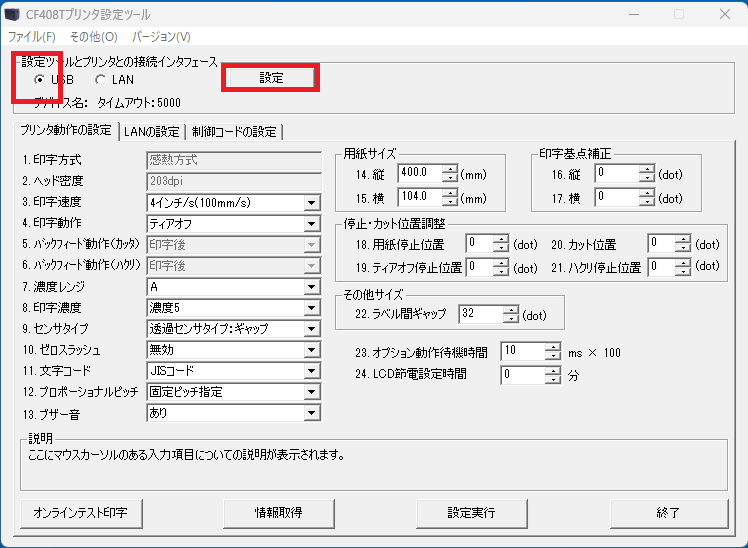Click the 終了 button
The width and height of the screenshot is (748, 548).
[669, 513]
